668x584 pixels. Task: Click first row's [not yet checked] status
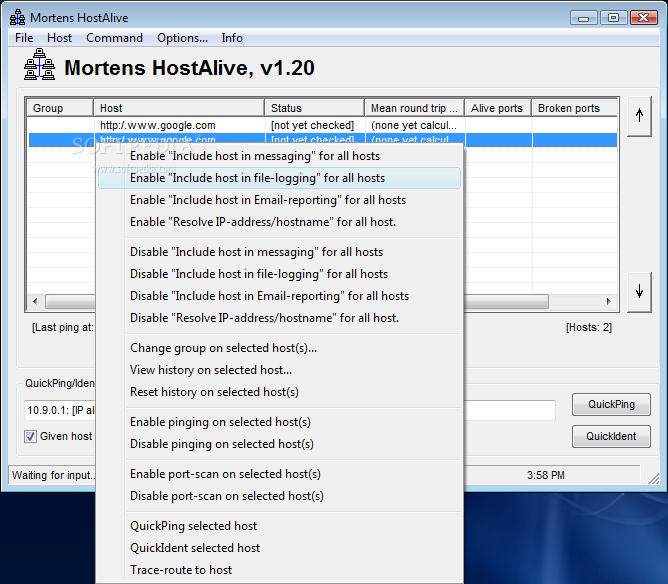click(x=312, y=125)
